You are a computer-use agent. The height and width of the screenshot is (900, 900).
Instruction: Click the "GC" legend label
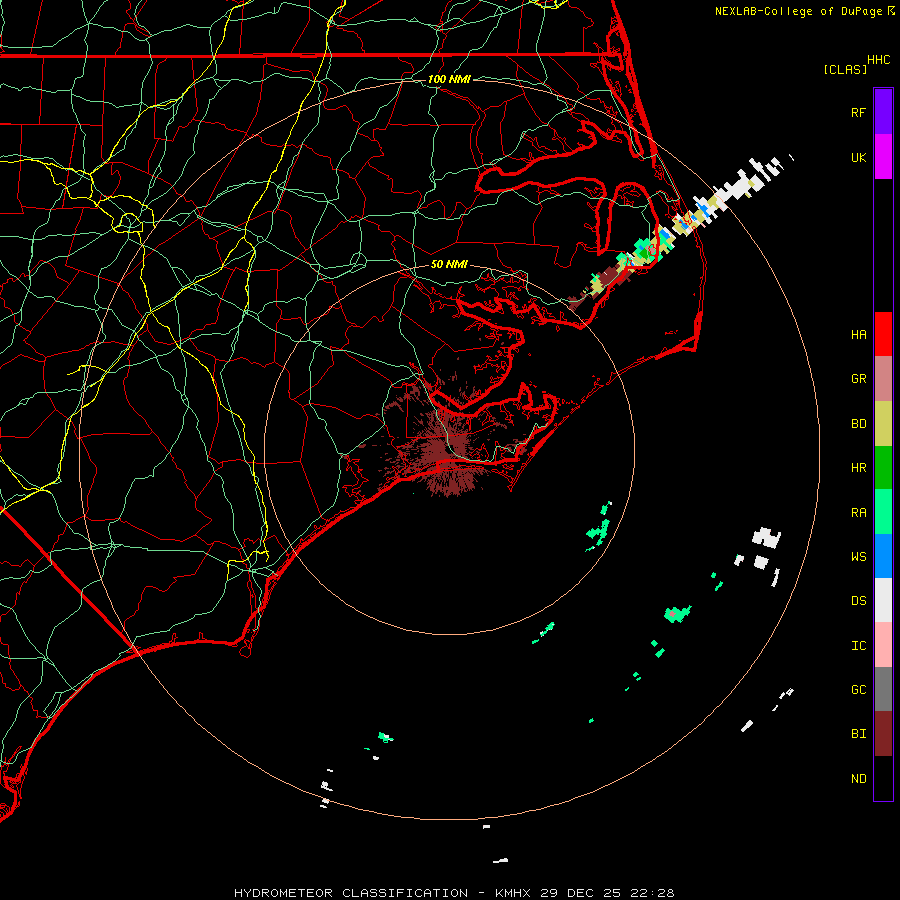point(858,690)
